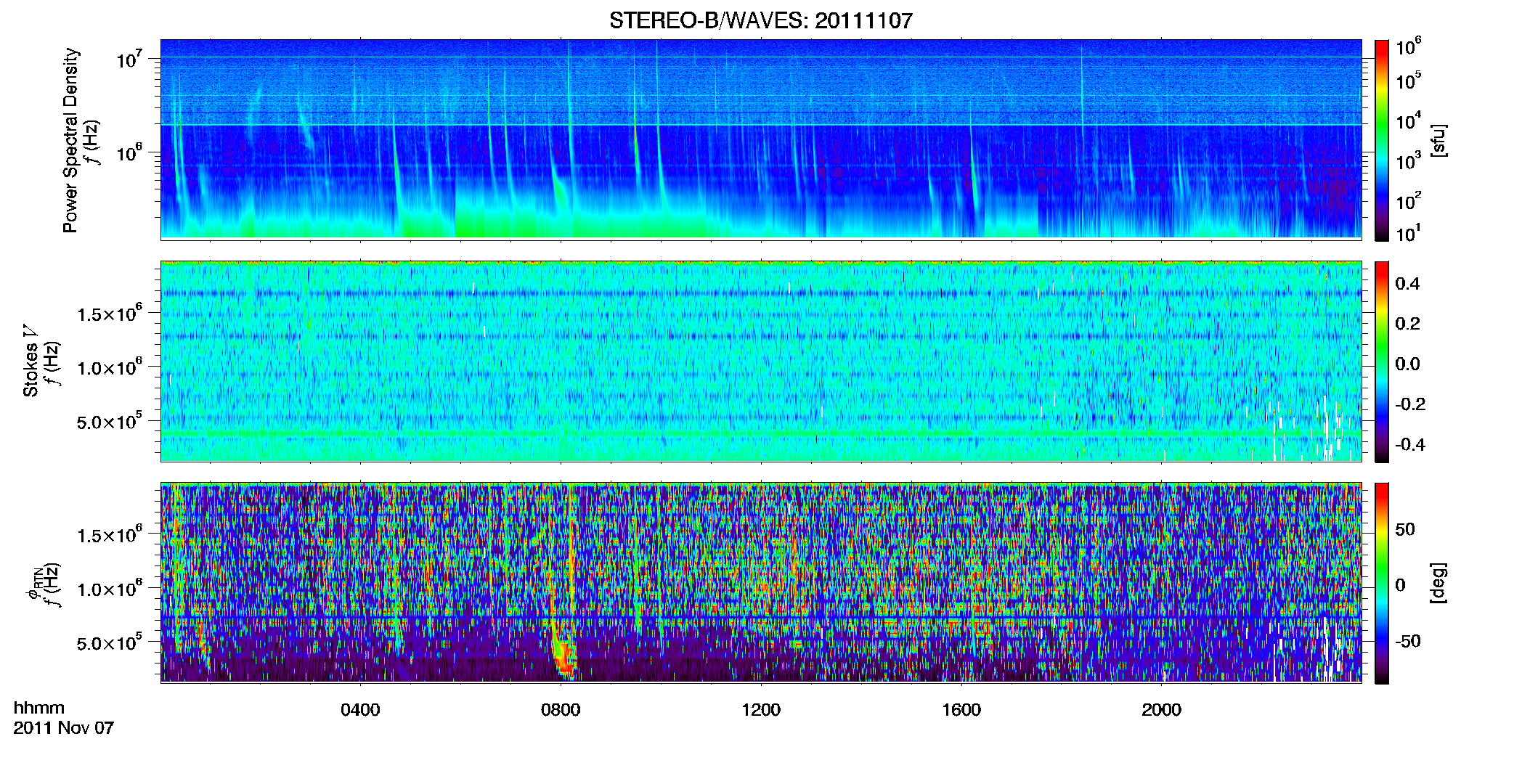1522x784 pixels.
Task: Select the 0.0 label on Stokes color bar
Action: pyautogui.click(x=1407, y=364)
